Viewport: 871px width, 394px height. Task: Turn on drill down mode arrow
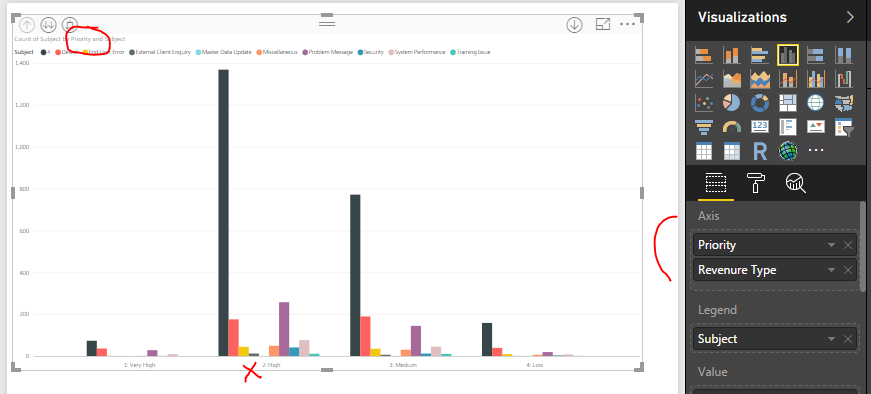[574, 24]
